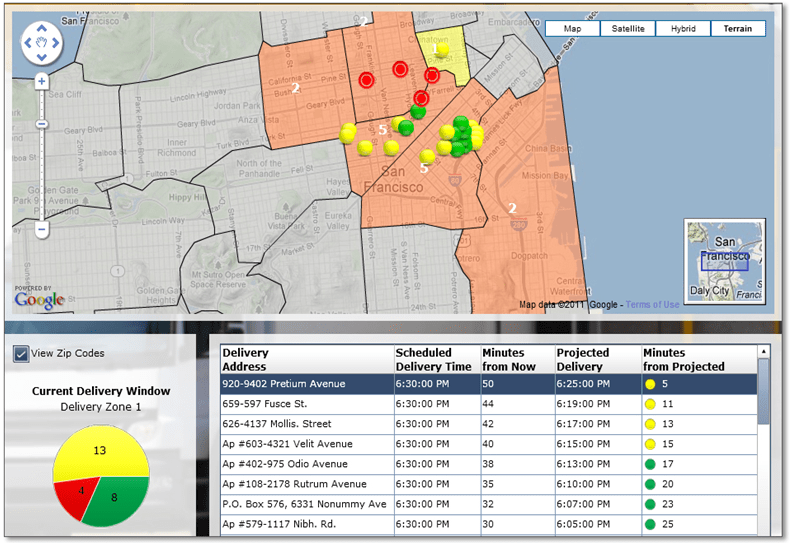Screen dimensions: 790x543
Task: Zoom out with the minus button
Action: [42, 229]
